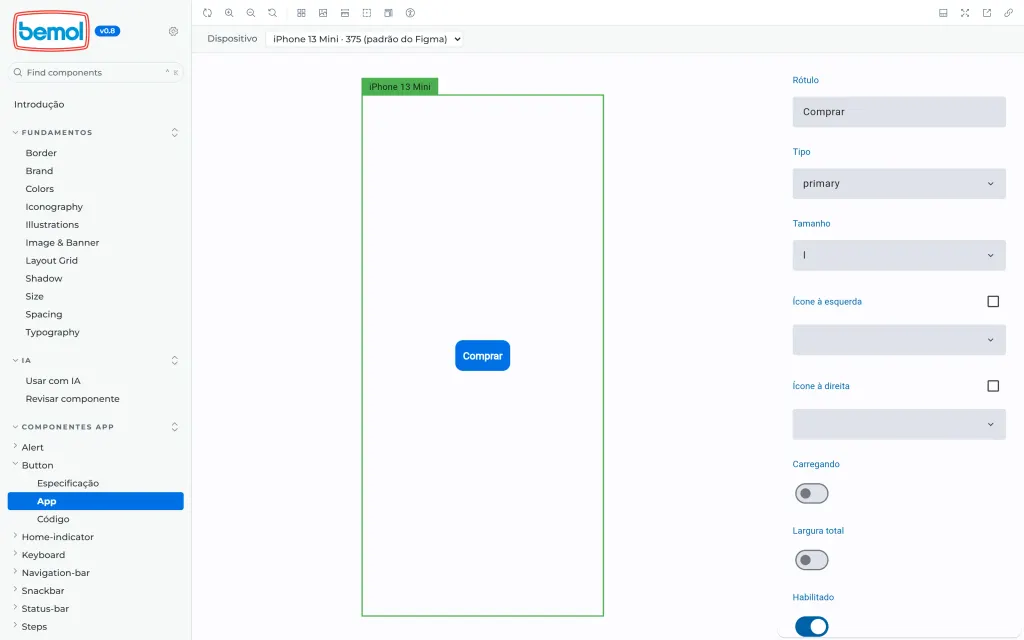Click the blue Comprar button
Viewport: 1024px width, 640px height.
(483, 356)
